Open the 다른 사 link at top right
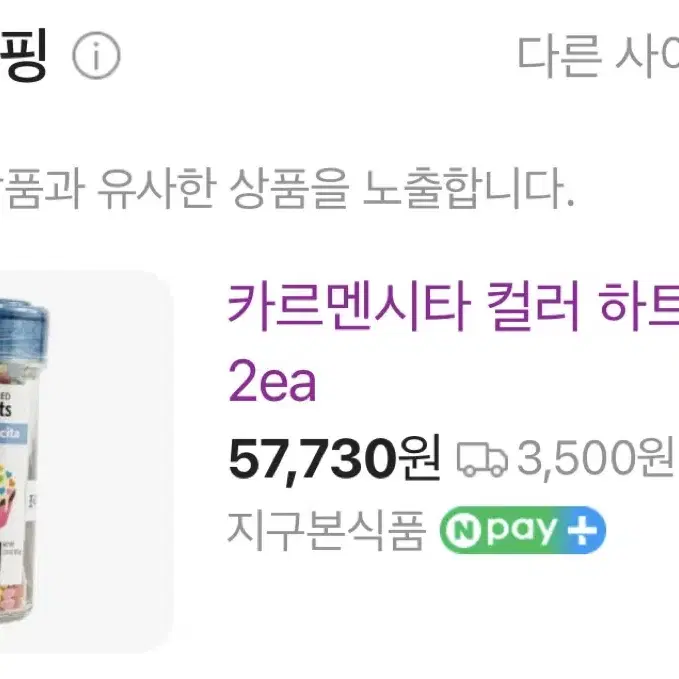This screenshot has height=679, width=679. (598, 57)
